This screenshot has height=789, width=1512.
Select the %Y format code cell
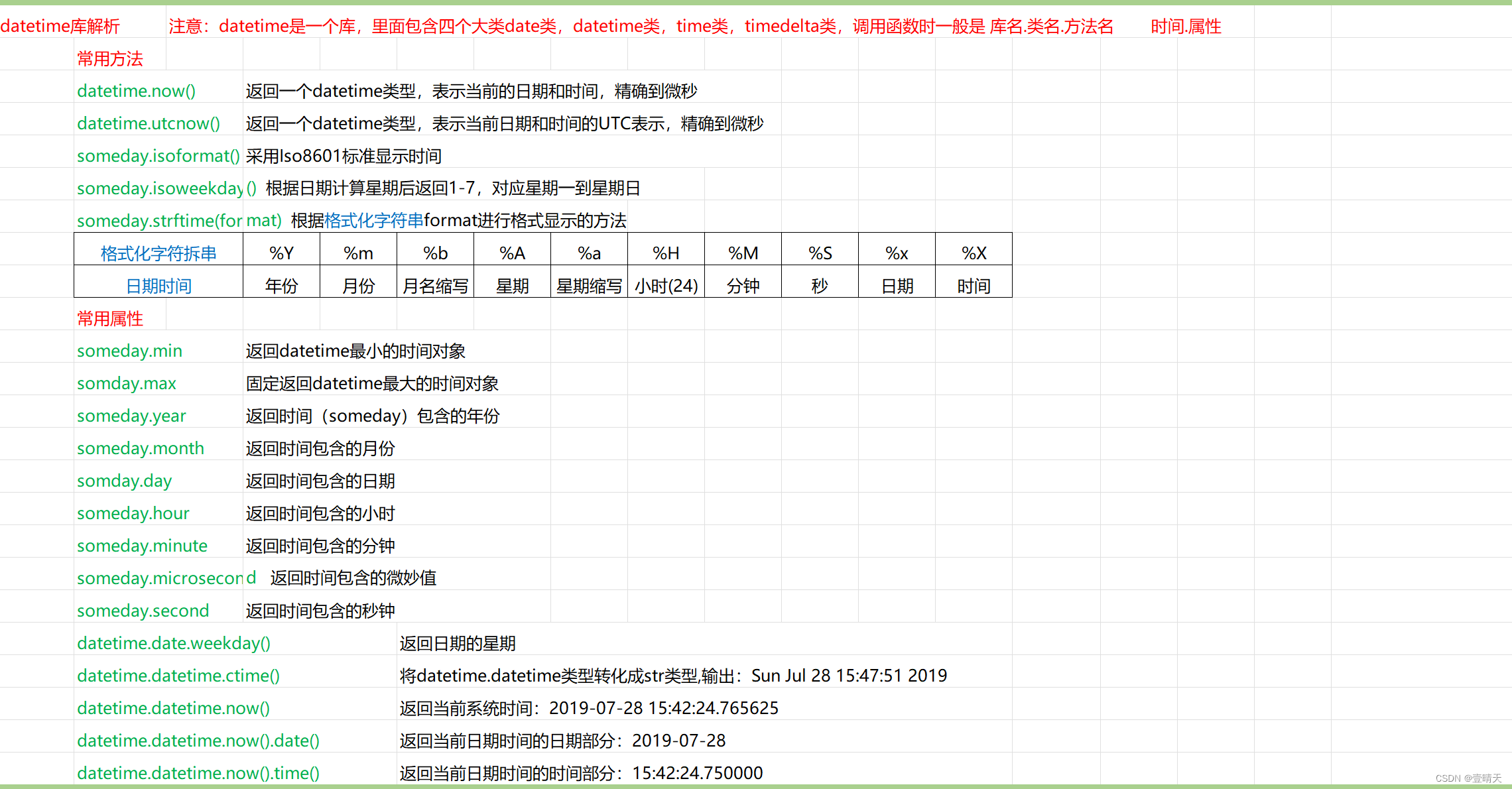pos(281,253)
